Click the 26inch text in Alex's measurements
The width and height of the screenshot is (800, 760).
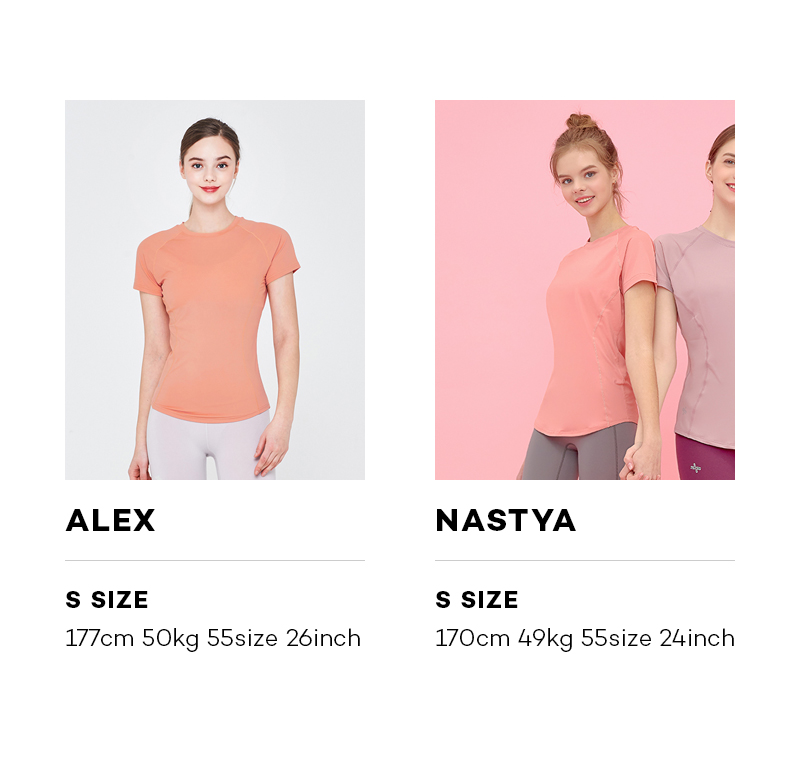[323, 639]
